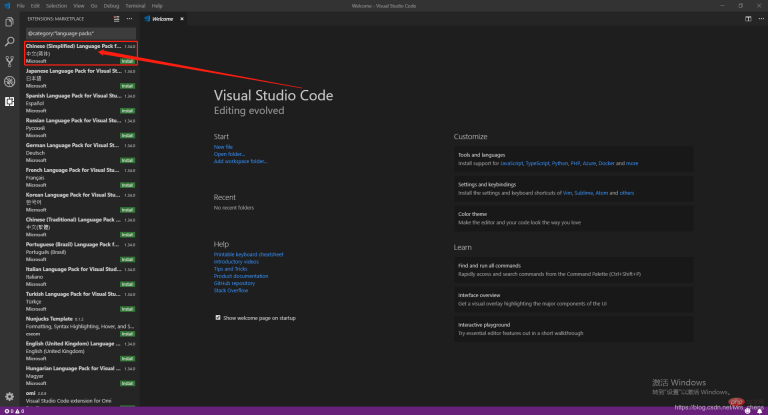Viewport: 768px width, 415px height.
Task: Open the Help menu
Action: pos(157,6)
